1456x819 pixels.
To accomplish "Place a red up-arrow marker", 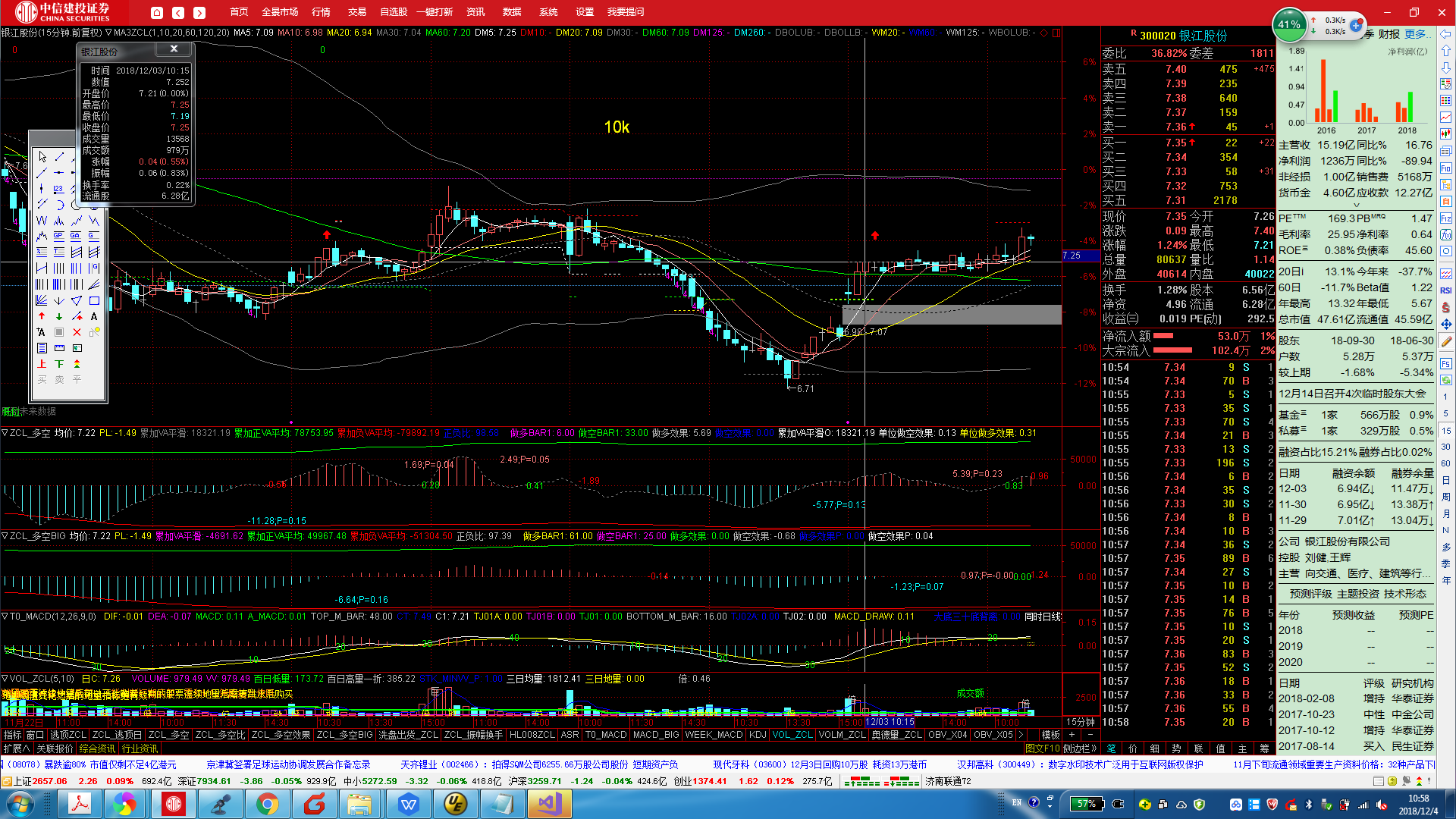I will 42,316.
